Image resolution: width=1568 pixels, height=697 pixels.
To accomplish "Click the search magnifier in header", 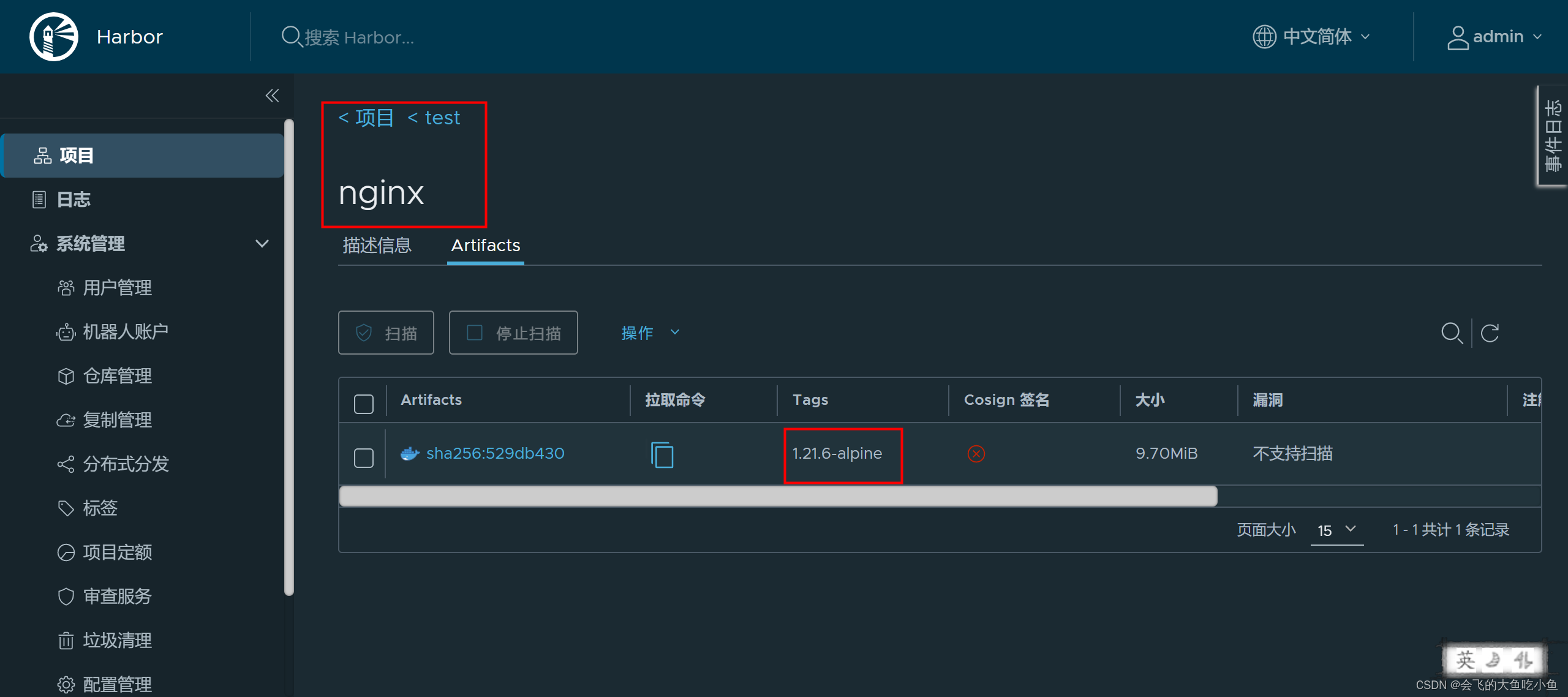I will pos(292,37).
